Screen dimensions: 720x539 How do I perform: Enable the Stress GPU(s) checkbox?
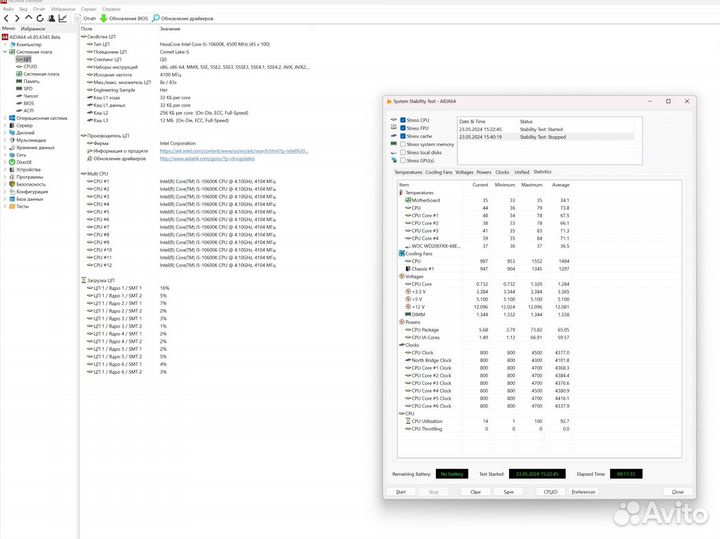tap(403, 160)
